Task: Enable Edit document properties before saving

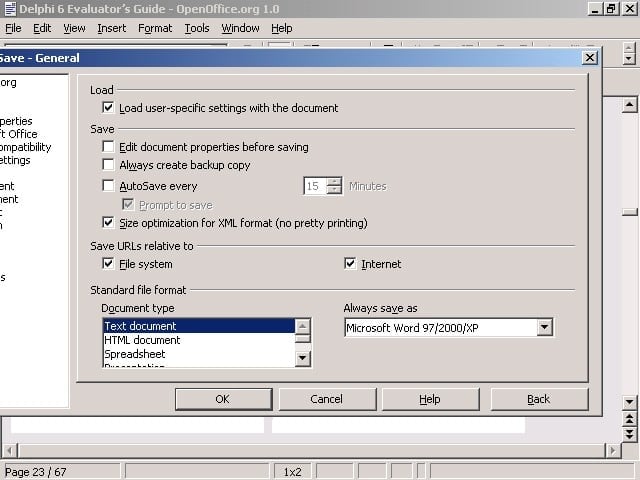Action: pos(108,147)
